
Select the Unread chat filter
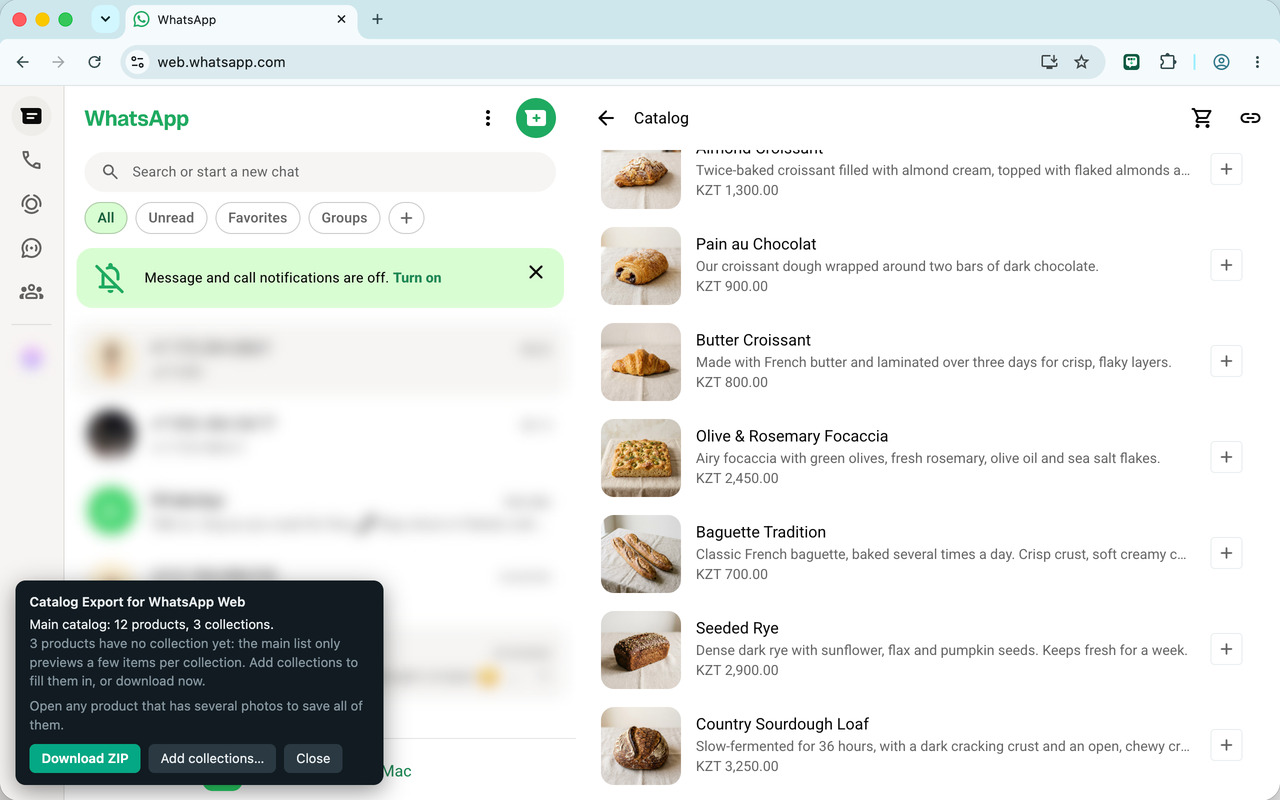[x=171, y=218]
